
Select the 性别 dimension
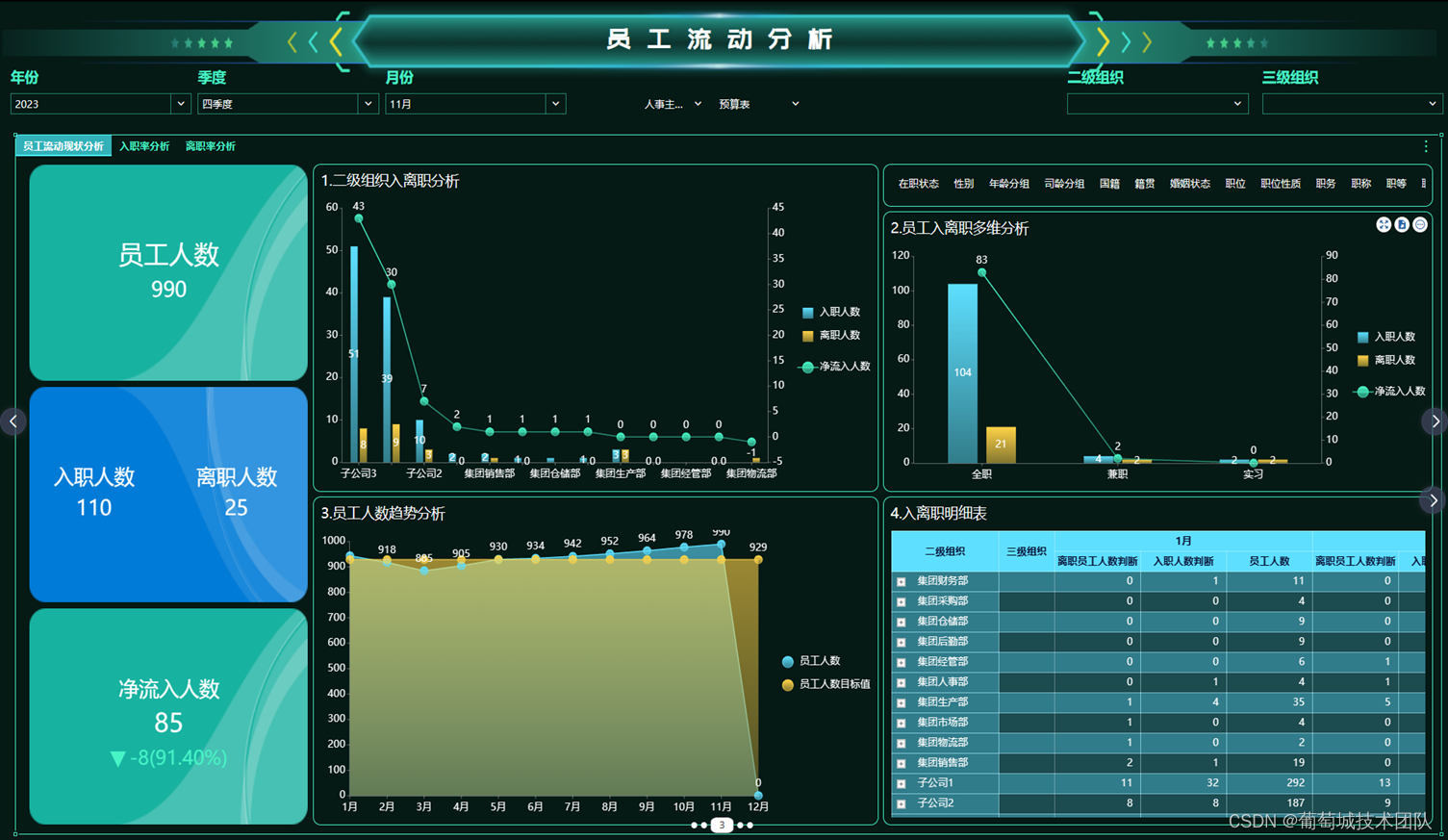[x=963, y=184]
